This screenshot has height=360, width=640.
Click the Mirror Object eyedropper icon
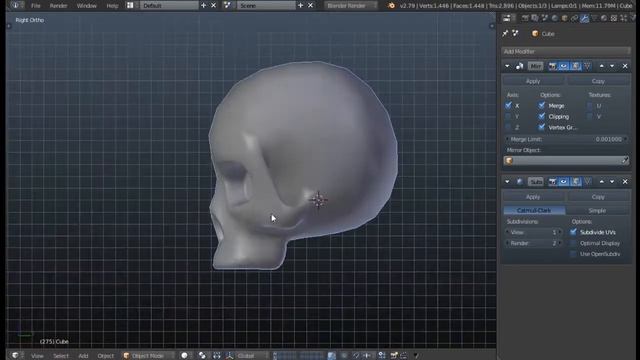(x=625, y=161)
